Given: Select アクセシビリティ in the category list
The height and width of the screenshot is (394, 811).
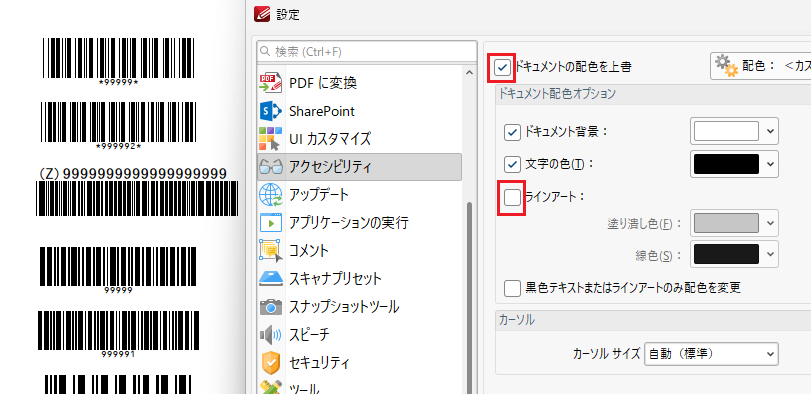Looking at the screenshot, I should tap(359, 167).
